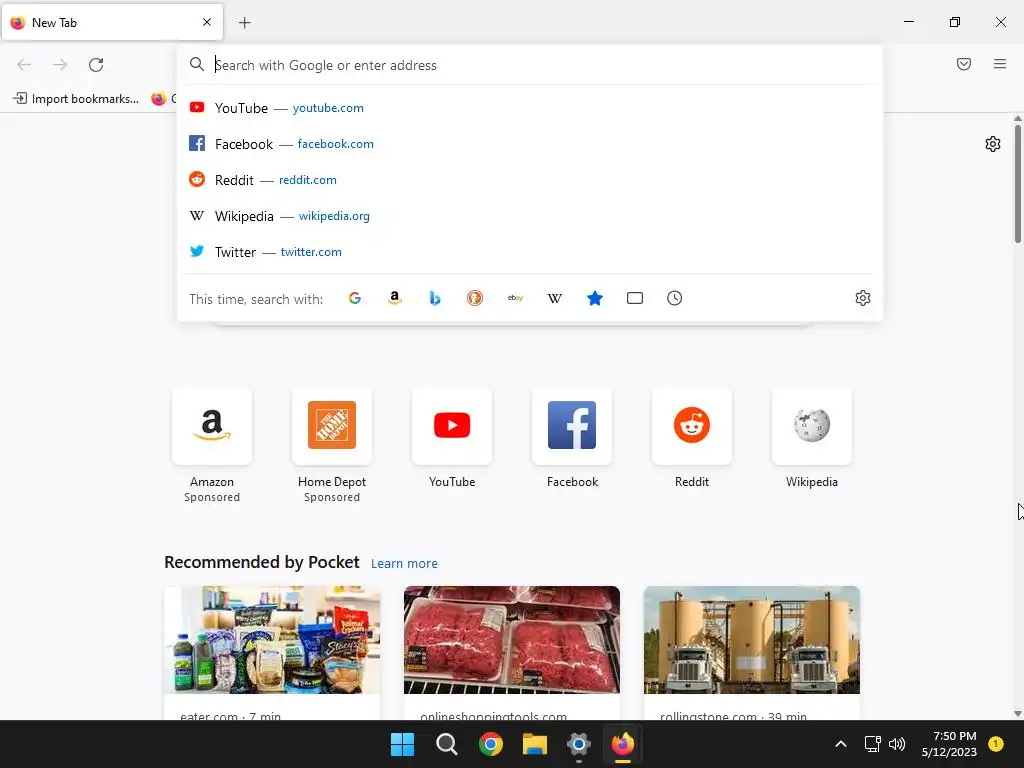The width and height of the screenshot is (1024, 768).
Task: Click the page vertical scrollbar thumb
Action: (x=1017, y=184)
